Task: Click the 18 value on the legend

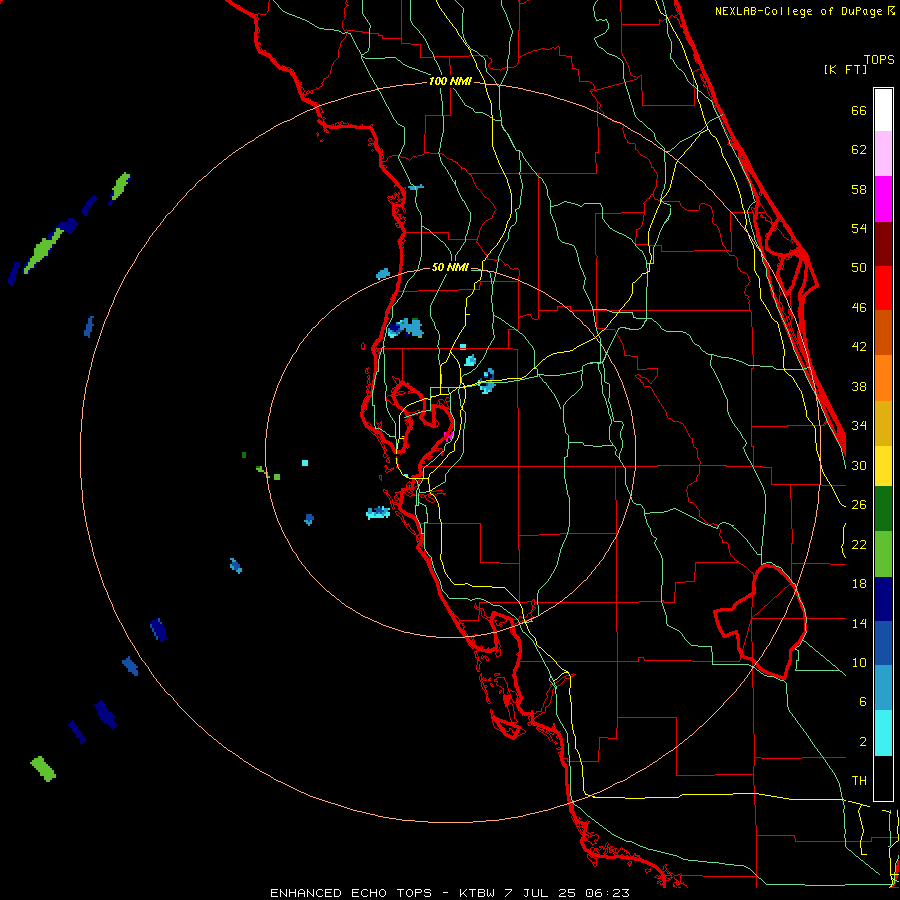Action: pyautogui.click(x=859, y=584)
